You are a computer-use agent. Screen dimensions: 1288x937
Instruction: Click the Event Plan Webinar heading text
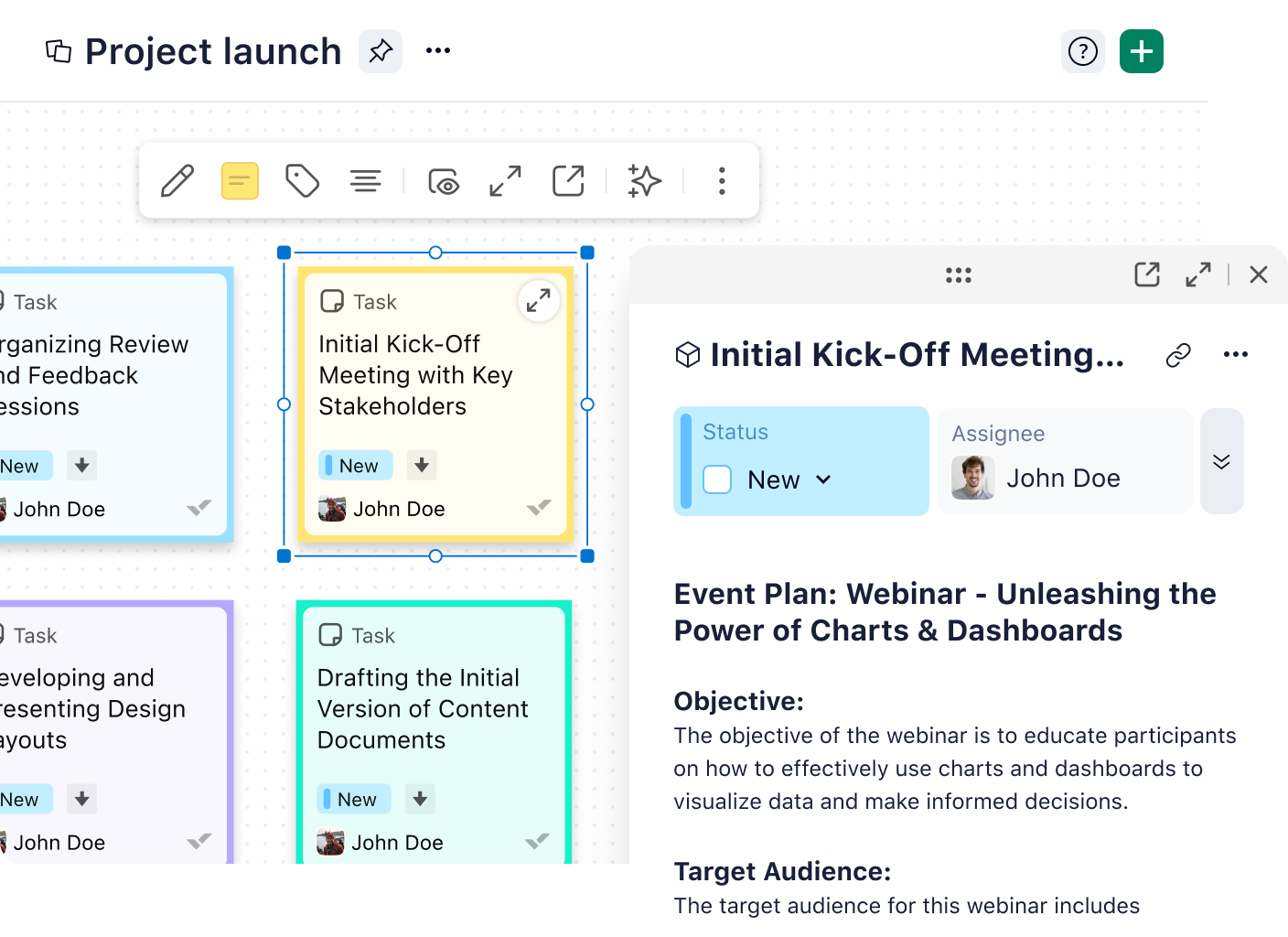pyautogui.click(x=945, y=612)
